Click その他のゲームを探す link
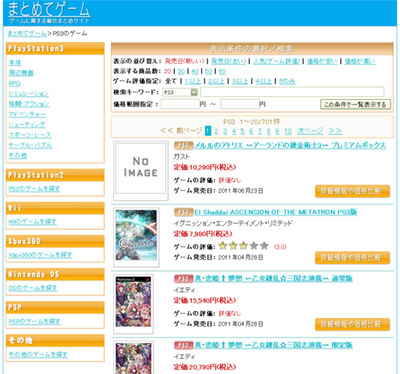This screenshot has width=400, height=374. pyautogui.click(x=38, y=354)
